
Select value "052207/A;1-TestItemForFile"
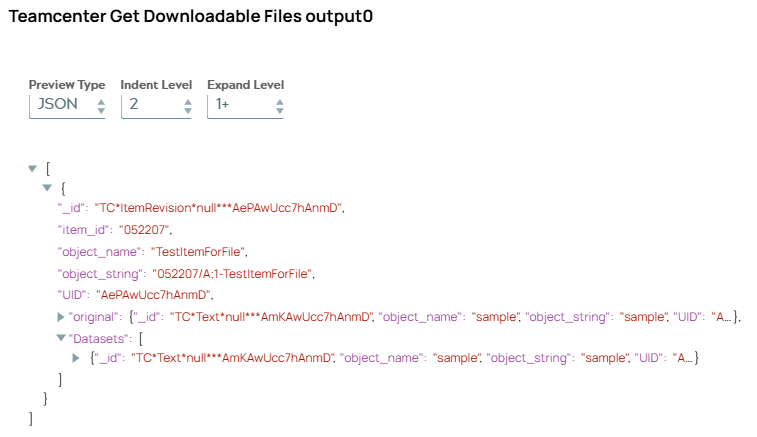coord(232,274)
